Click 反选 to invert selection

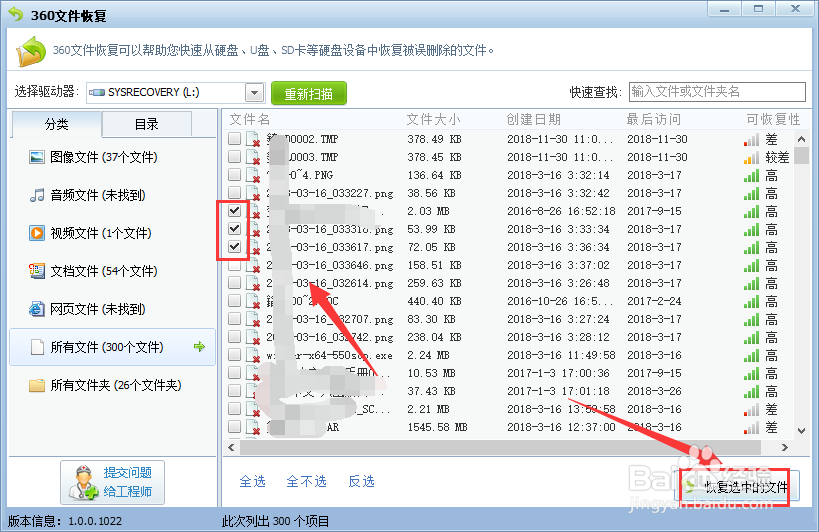pyautogui.click(x=361, y=481)
